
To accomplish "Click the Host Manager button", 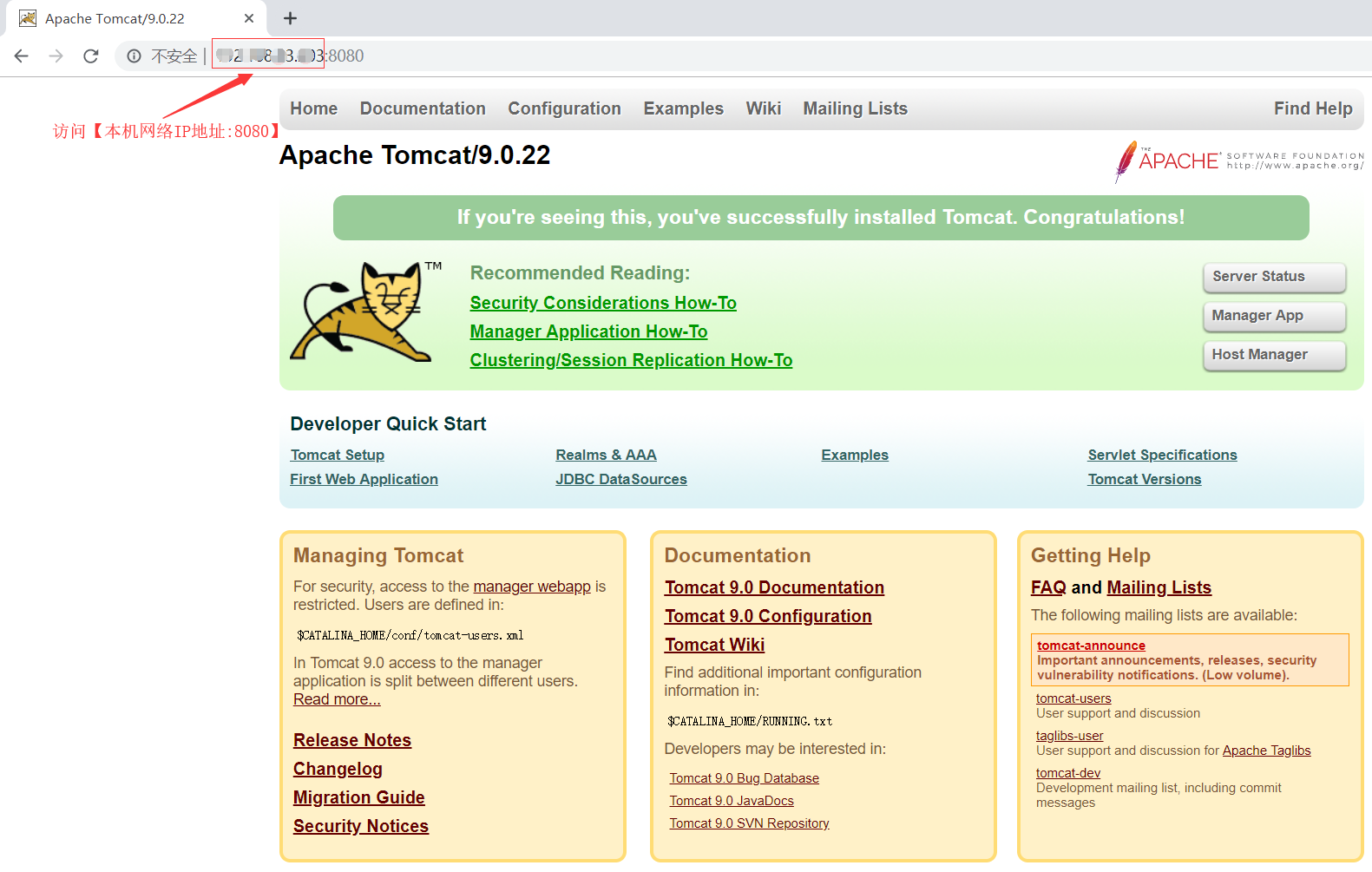I will click(x=1274, y=355).
